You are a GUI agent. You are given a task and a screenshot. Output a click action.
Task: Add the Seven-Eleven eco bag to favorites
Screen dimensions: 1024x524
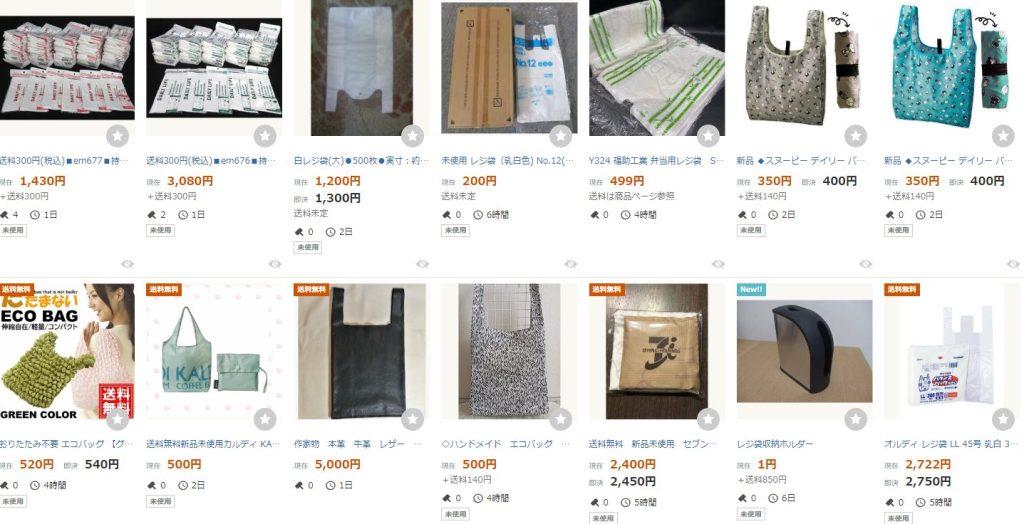click(x=708, y=419)
